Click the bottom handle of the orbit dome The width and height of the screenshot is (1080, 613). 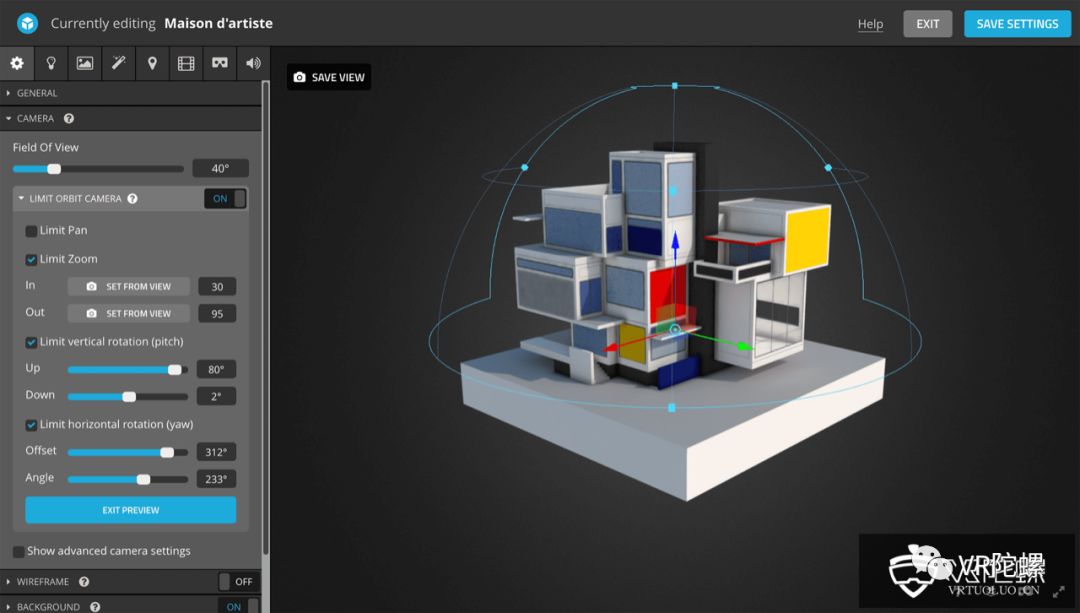click(672, 408)
